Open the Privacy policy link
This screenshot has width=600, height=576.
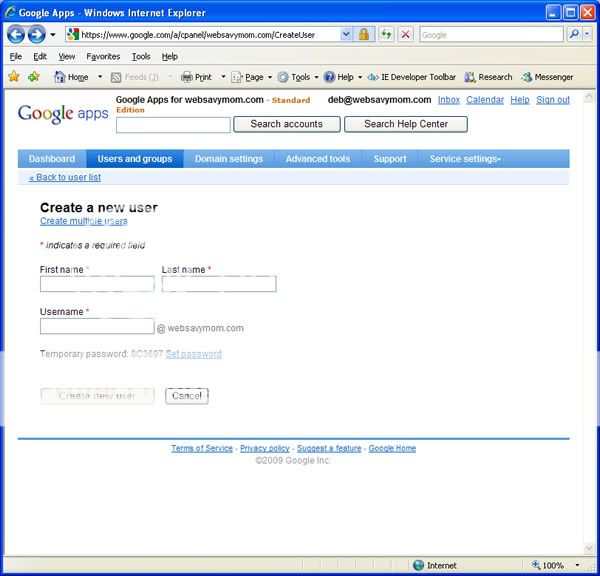265,449
